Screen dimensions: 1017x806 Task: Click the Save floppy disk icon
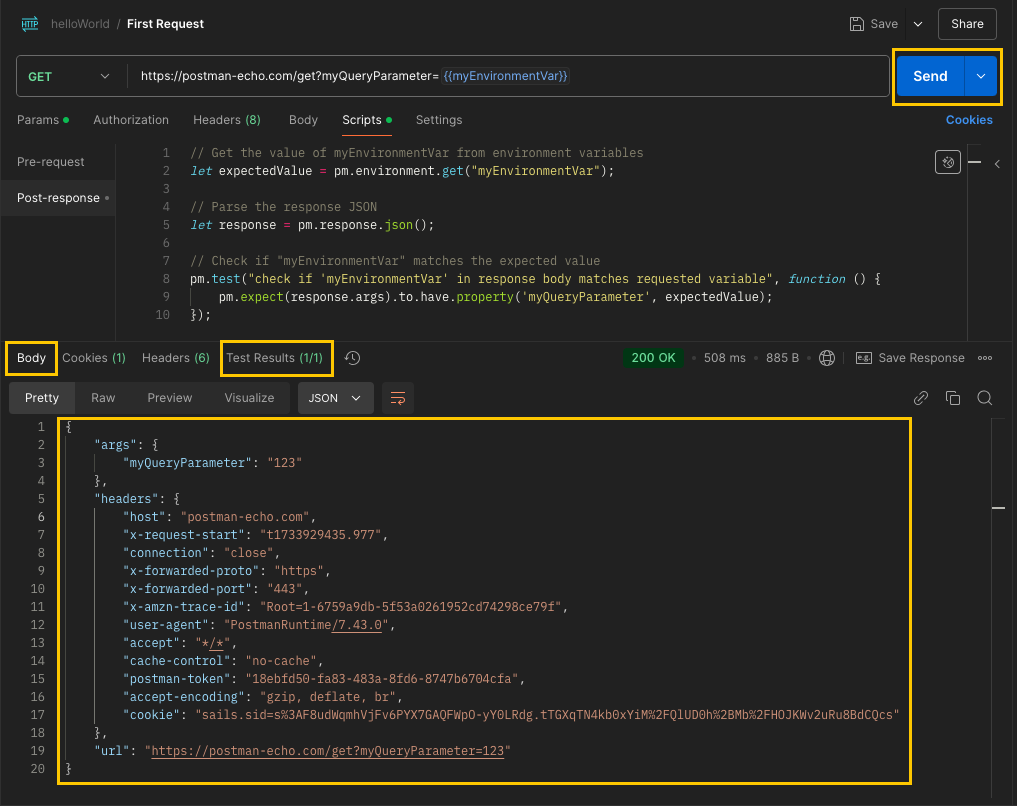[x=857, y=24]
